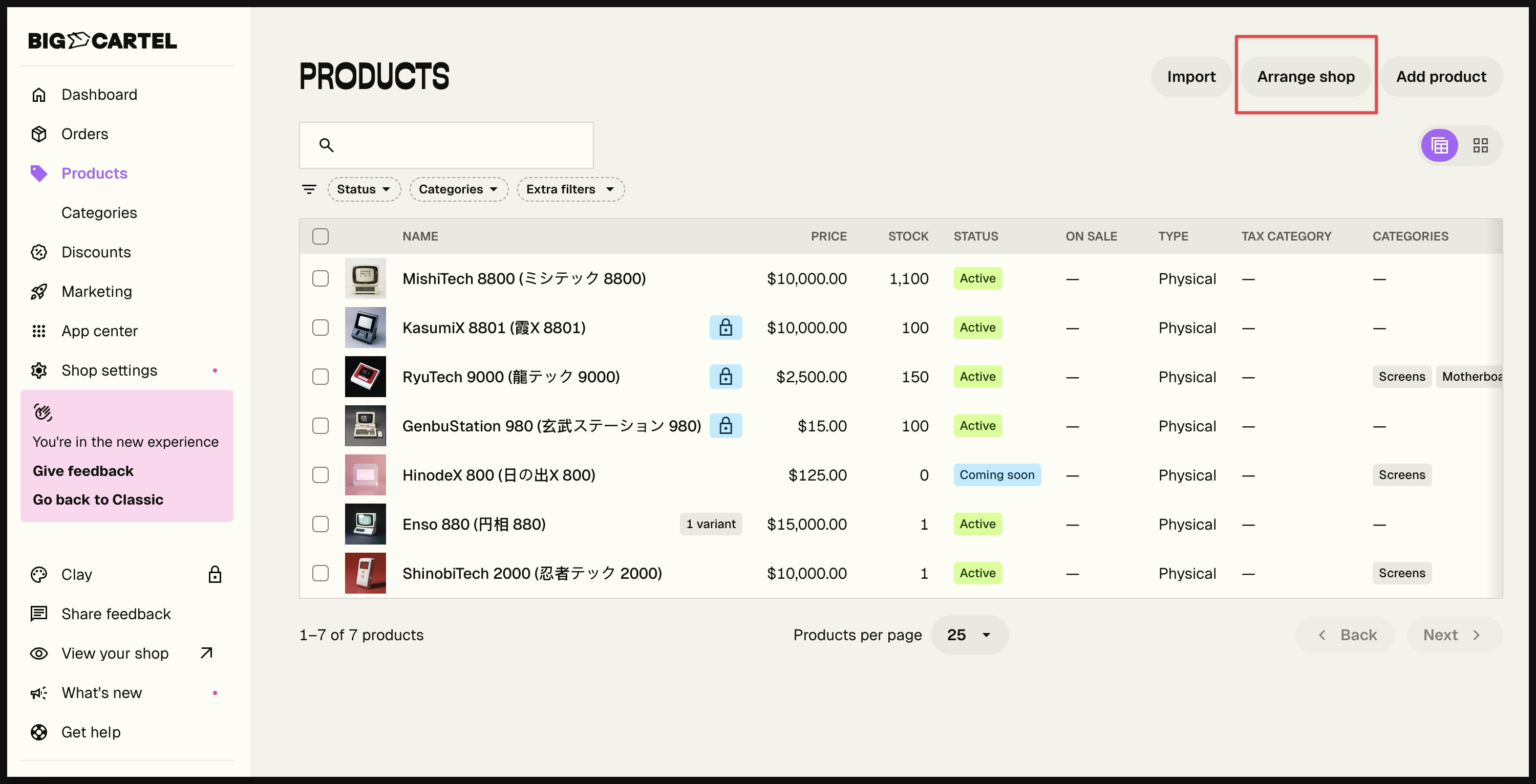Click the Big Cartel logo
The image size is (1536, 784).
click(102, 40)
